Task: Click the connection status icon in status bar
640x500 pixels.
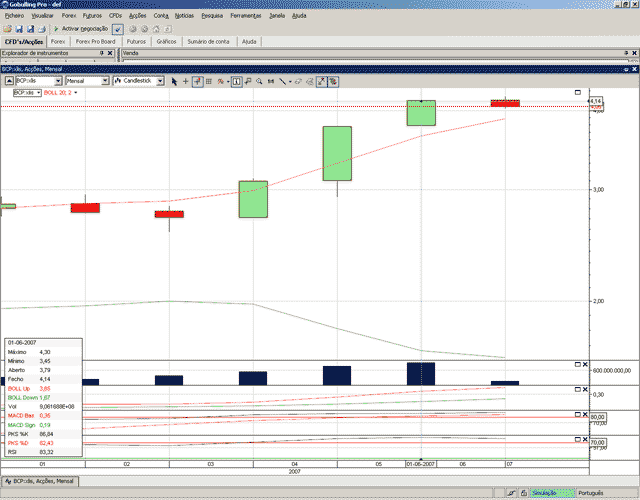Action: click(511, 493)
